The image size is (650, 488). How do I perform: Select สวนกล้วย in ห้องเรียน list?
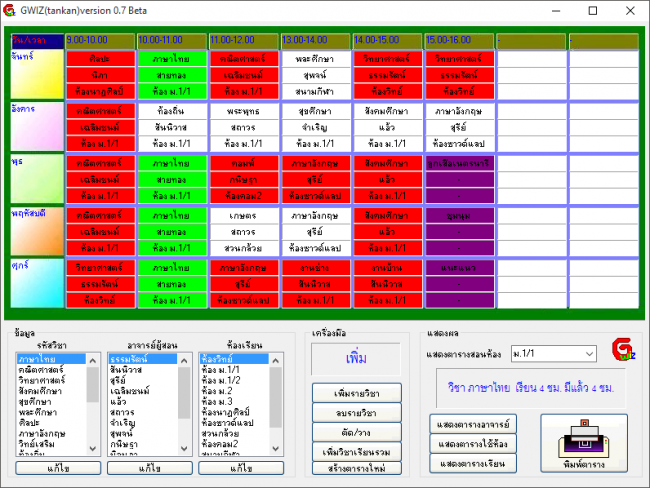coord(234,433)
